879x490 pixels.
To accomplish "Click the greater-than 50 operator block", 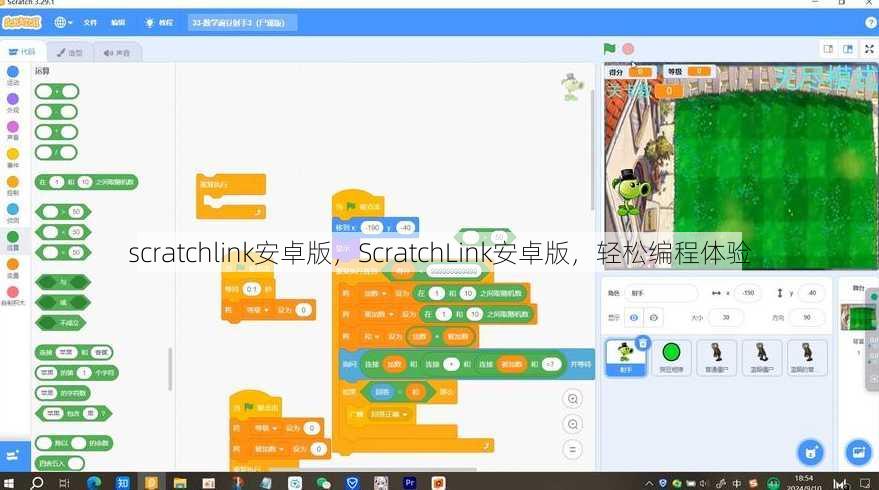I will tap(63, 211).
